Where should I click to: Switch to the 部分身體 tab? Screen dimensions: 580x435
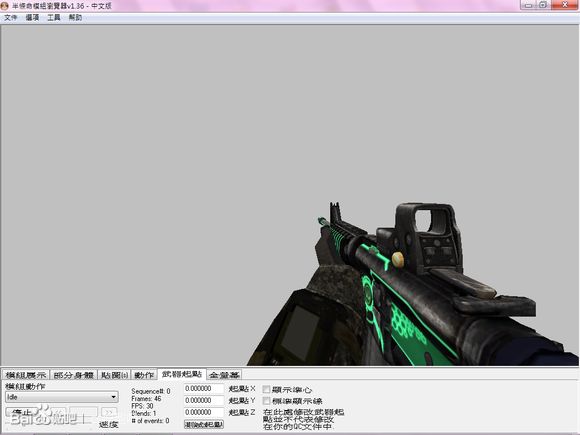point(74,375)
